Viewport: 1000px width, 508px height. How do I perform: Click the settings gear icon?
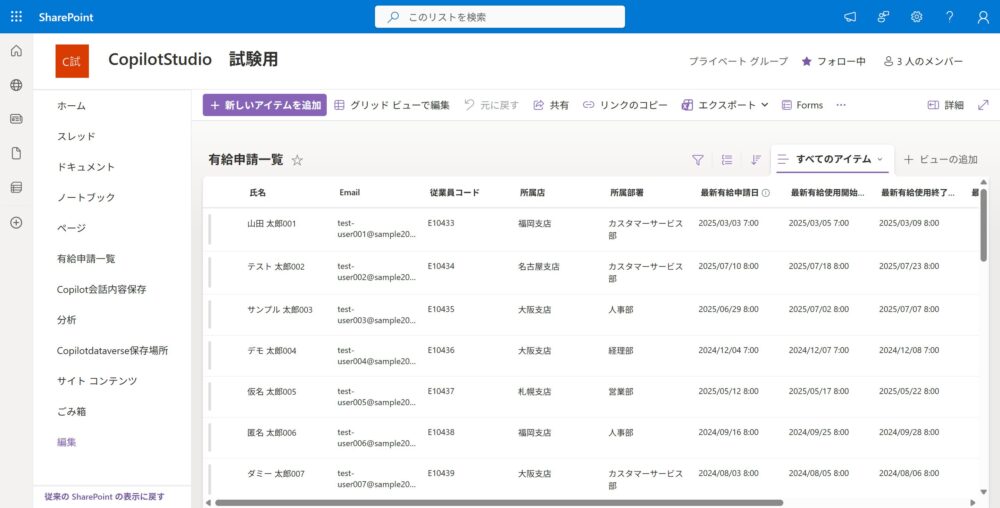pyautogui.click(x=916, y=17)
